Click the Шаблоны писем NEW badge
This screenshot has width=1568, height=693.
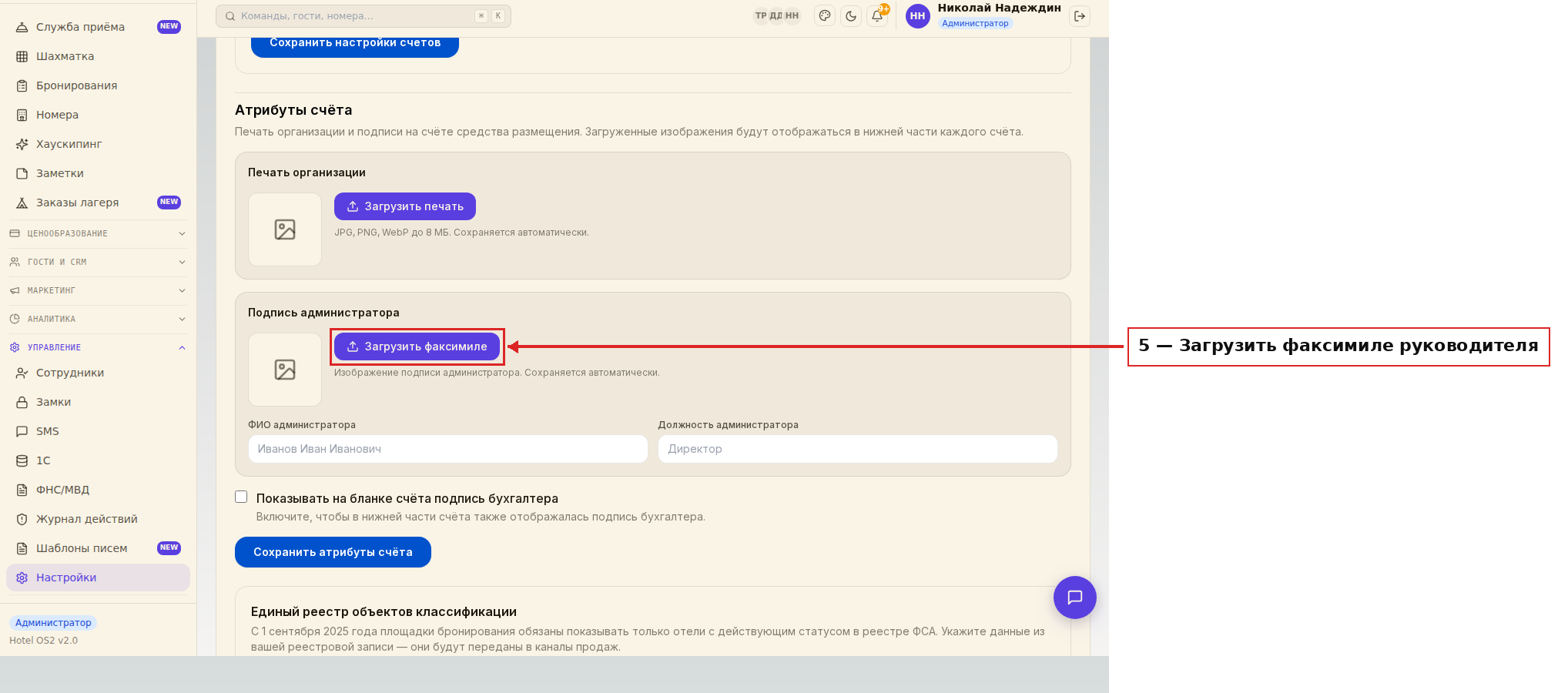(169, 548)
